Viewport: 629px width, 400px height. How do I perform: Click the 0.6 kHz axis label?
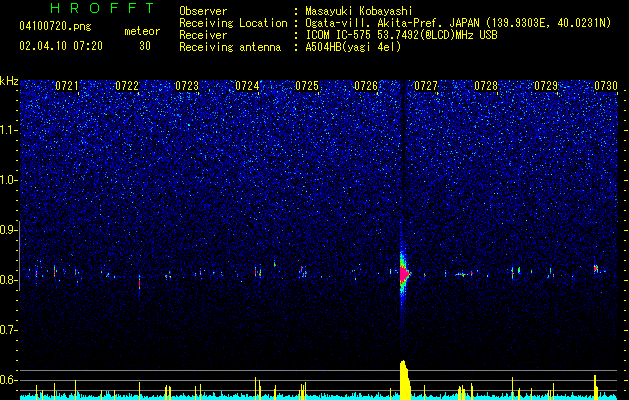(9, 380)
